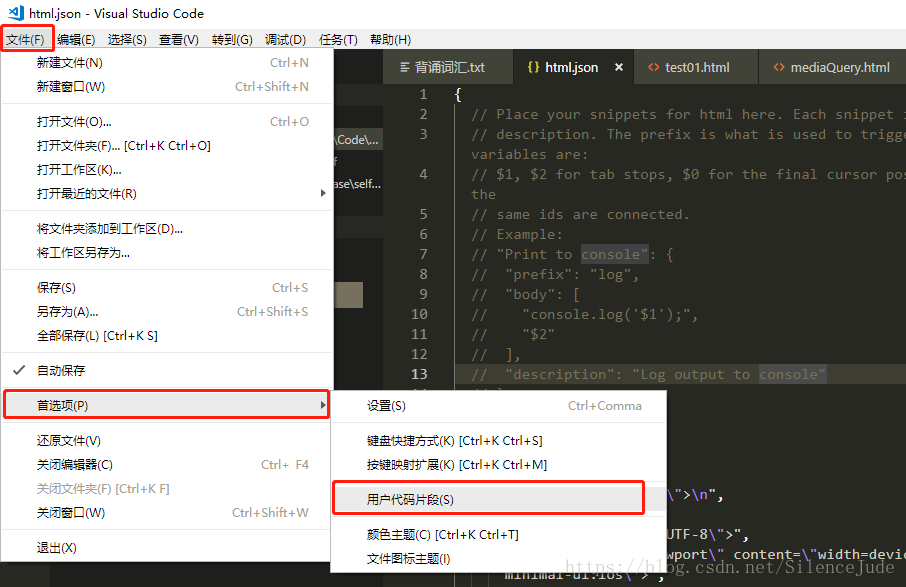Open the 帮助(H) menu
The height and width of the screenshot is (587, 906).
point(391,39)
